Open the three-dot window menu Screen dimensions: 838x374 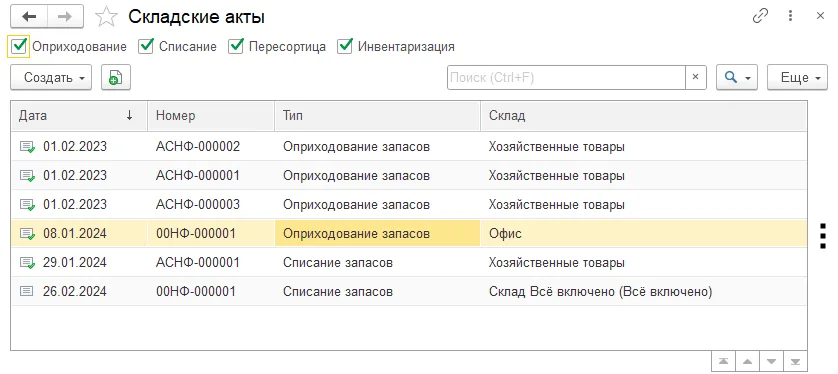(x=790, y=17)
